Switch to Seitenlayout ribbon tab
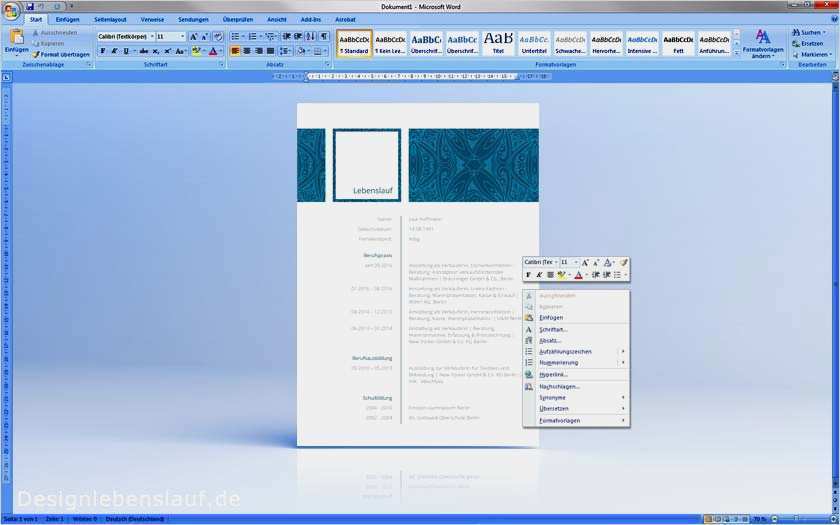 (x=110, y=19)
